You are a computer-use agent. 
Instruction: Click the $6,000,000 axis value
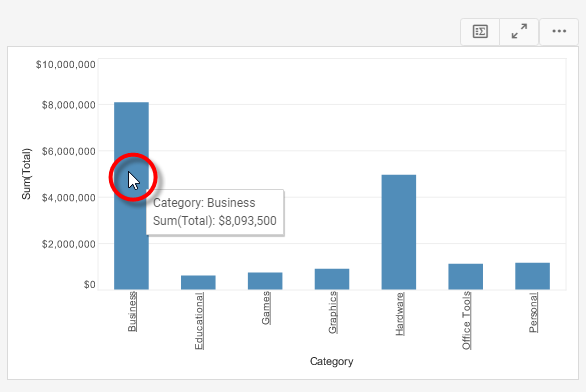[68, 151]
